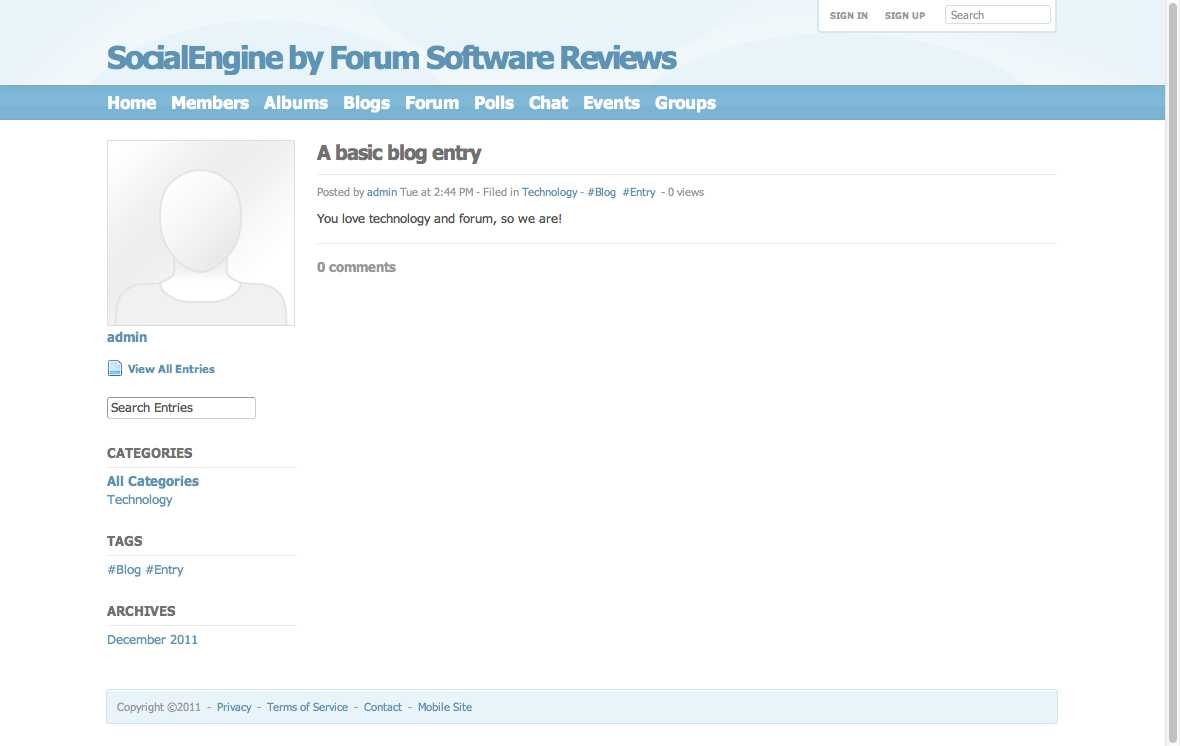This screenshot has width=1180, height=746.
Task: Open the Contact footer link
Action: pyautogui.click(x=382, y=707)
